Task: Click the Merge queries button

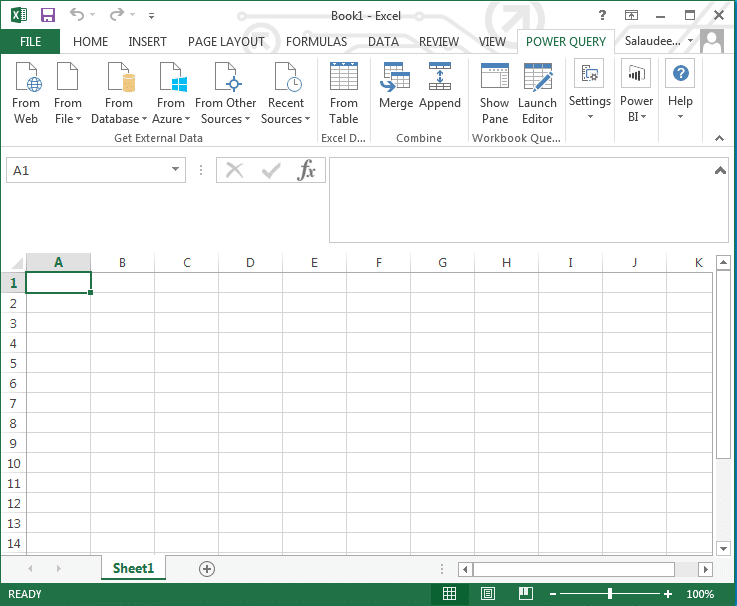Action: [x=396, y=86]
